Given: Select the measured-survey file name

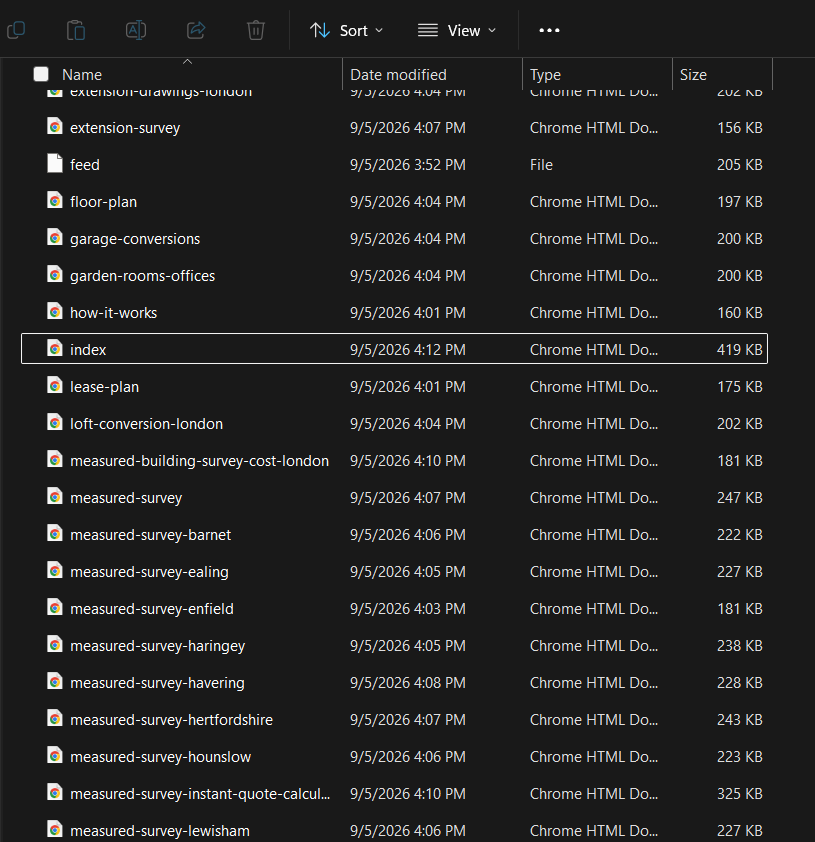Looking at the screenshot, I should click(126, 498).
